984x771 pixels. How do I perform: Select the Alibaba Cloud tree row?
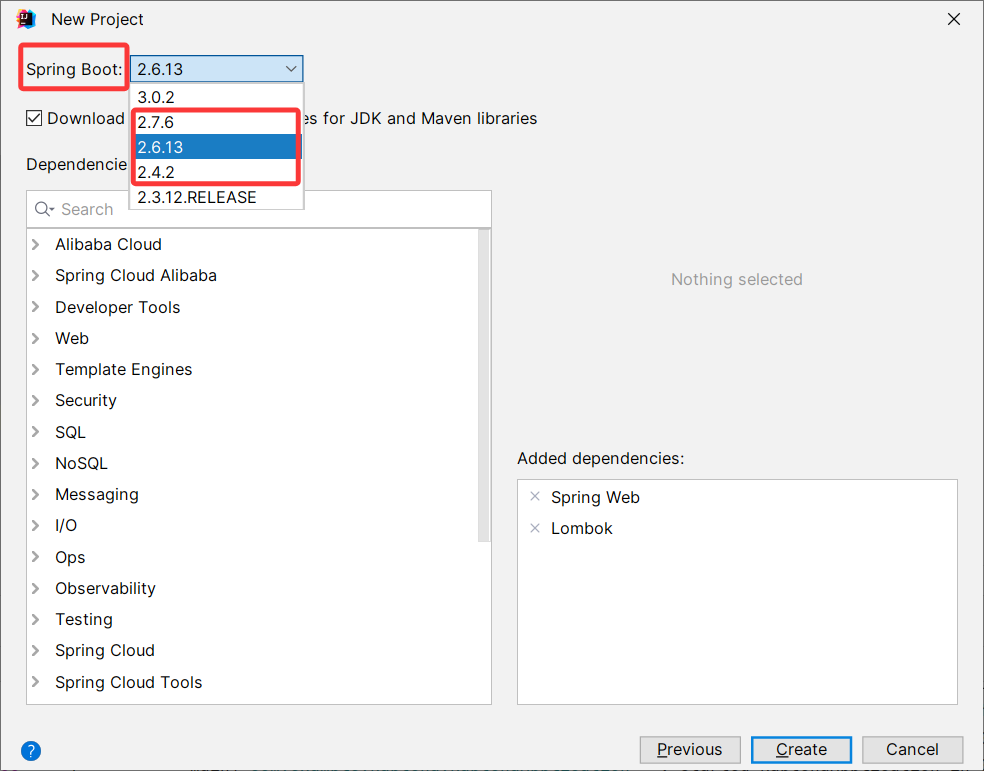coord(252,244)
